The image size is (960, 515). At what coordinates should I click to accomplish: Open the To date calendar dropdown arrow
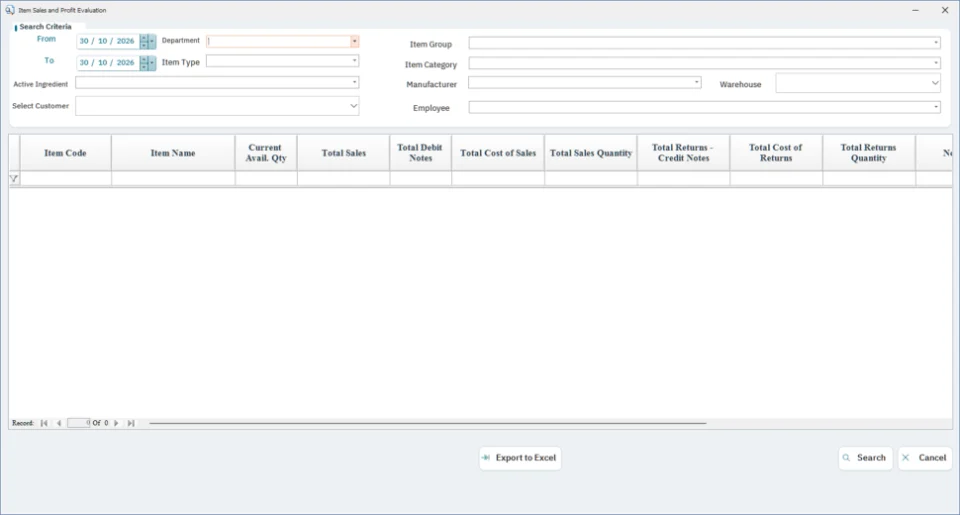click(152, 62)
